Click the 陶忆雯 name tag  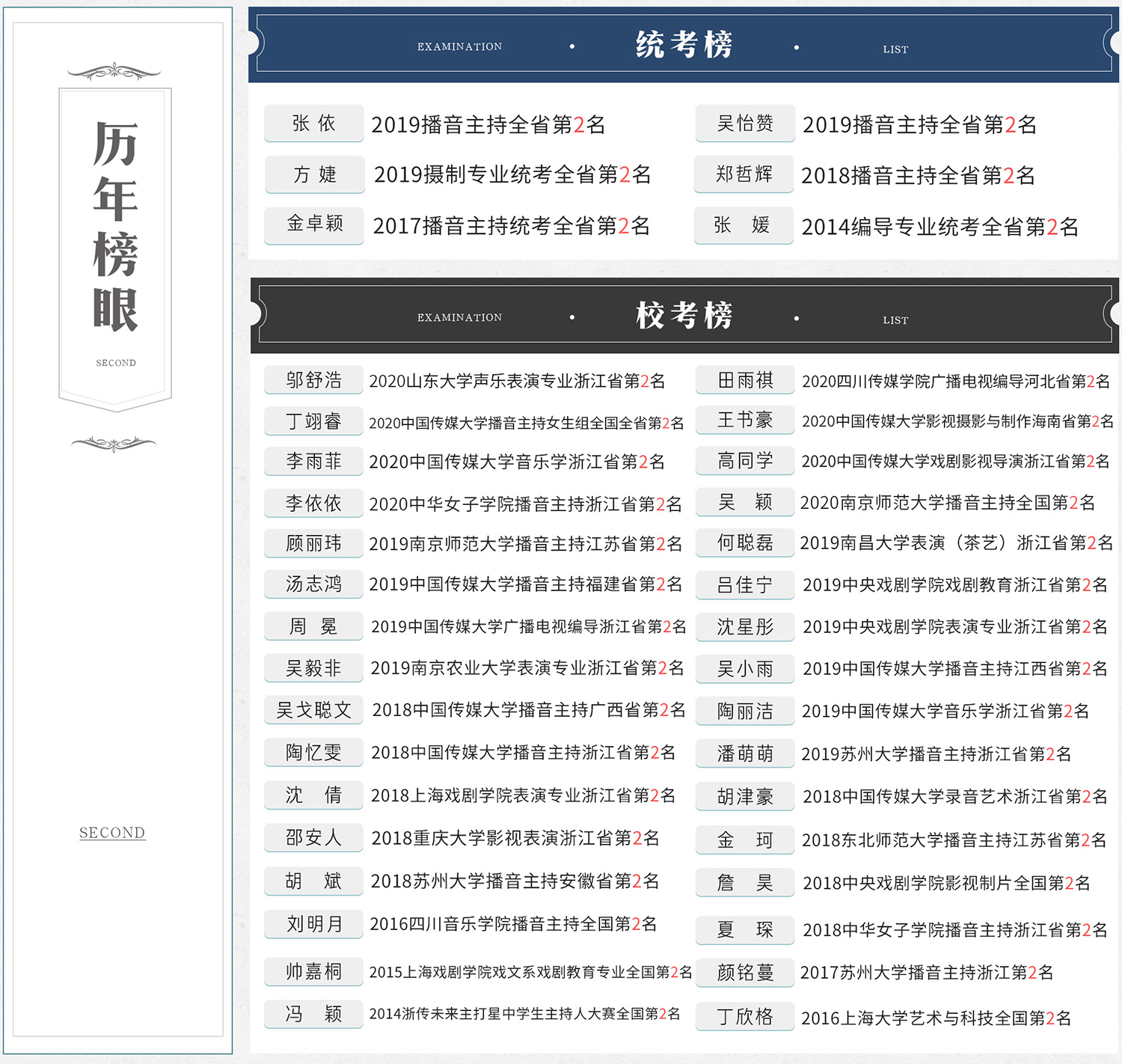314,753
